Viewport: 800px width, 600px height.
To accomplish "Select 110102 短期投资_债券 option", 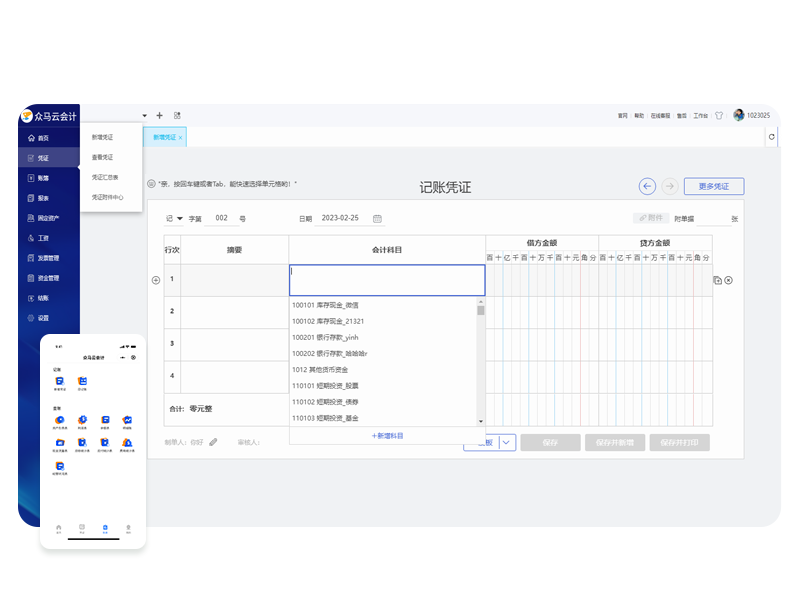I will click(x=383, y=402).
